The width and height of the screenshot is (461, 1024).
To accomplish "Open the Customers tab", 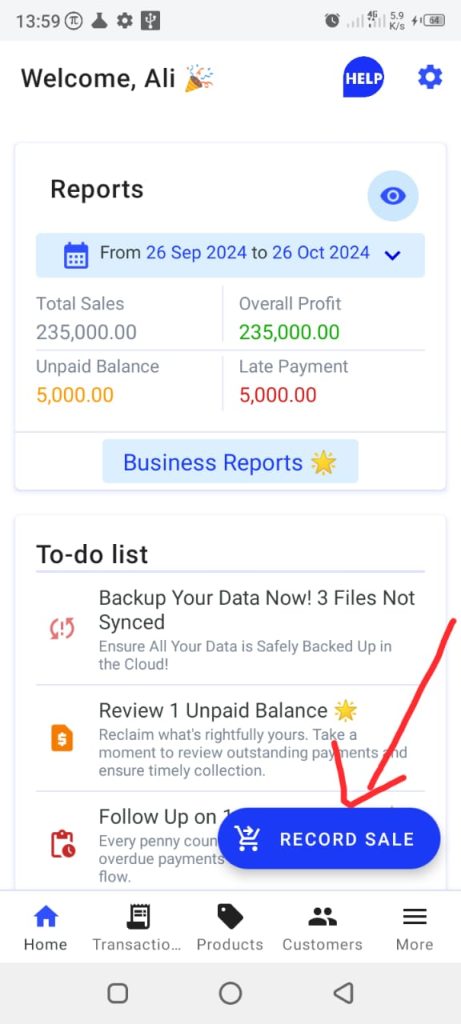I will point(322,928).
